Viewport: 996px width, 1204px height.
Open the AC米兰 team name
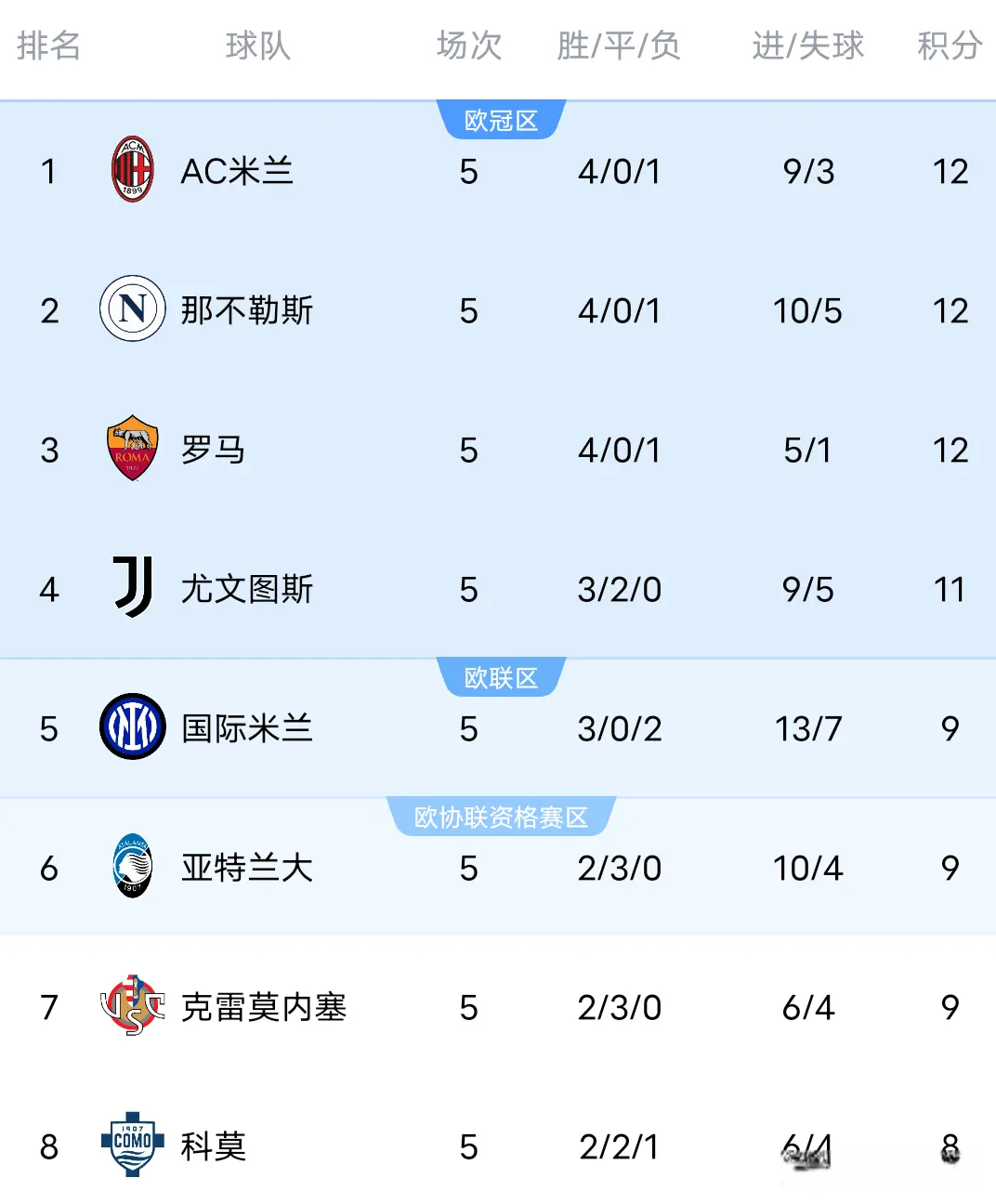tap(237, 171)
